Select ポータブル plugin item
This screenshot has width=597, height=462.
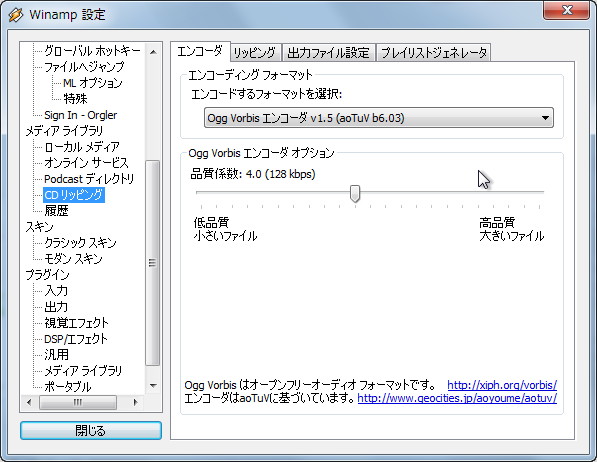[67, 387]
